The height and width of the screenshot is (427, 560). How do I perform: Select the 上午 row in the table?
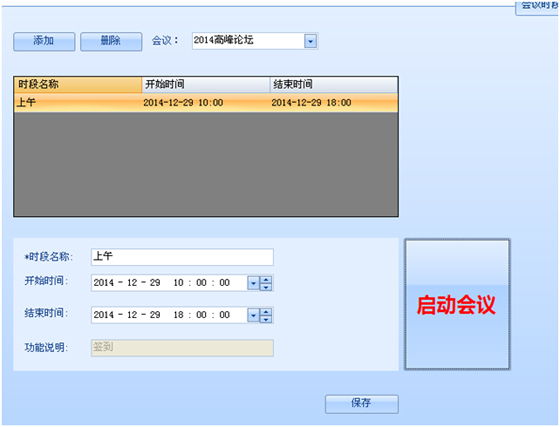[x=206, y=103]
